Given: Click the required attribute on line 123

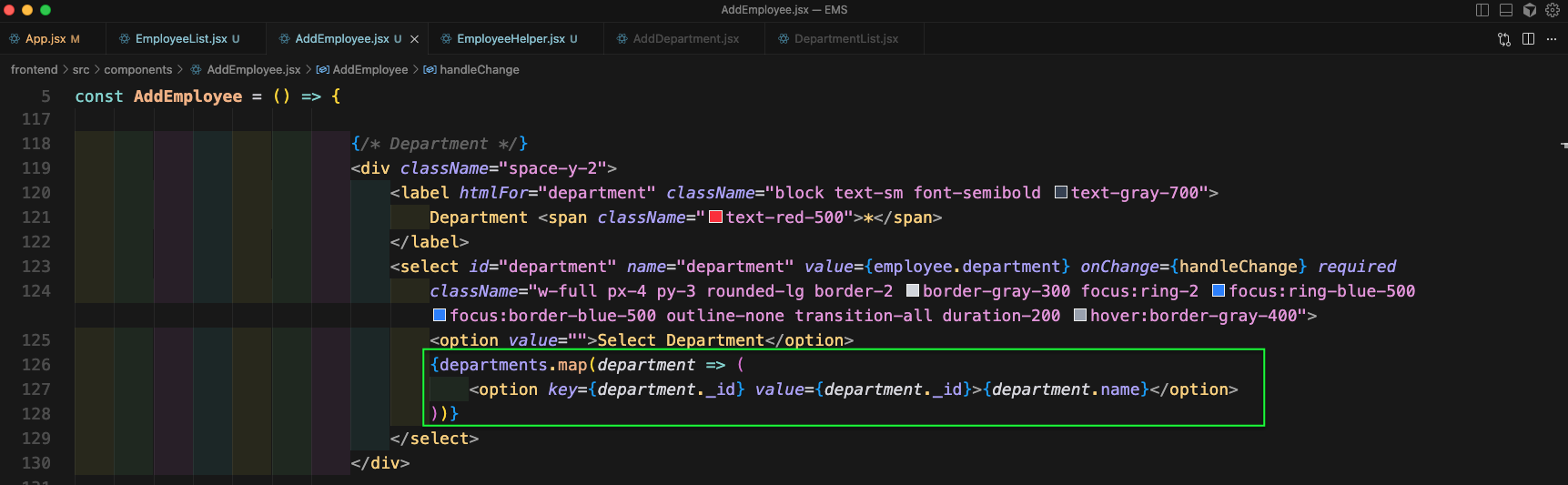Looking at the screenshot, I should click(1357, 267).
